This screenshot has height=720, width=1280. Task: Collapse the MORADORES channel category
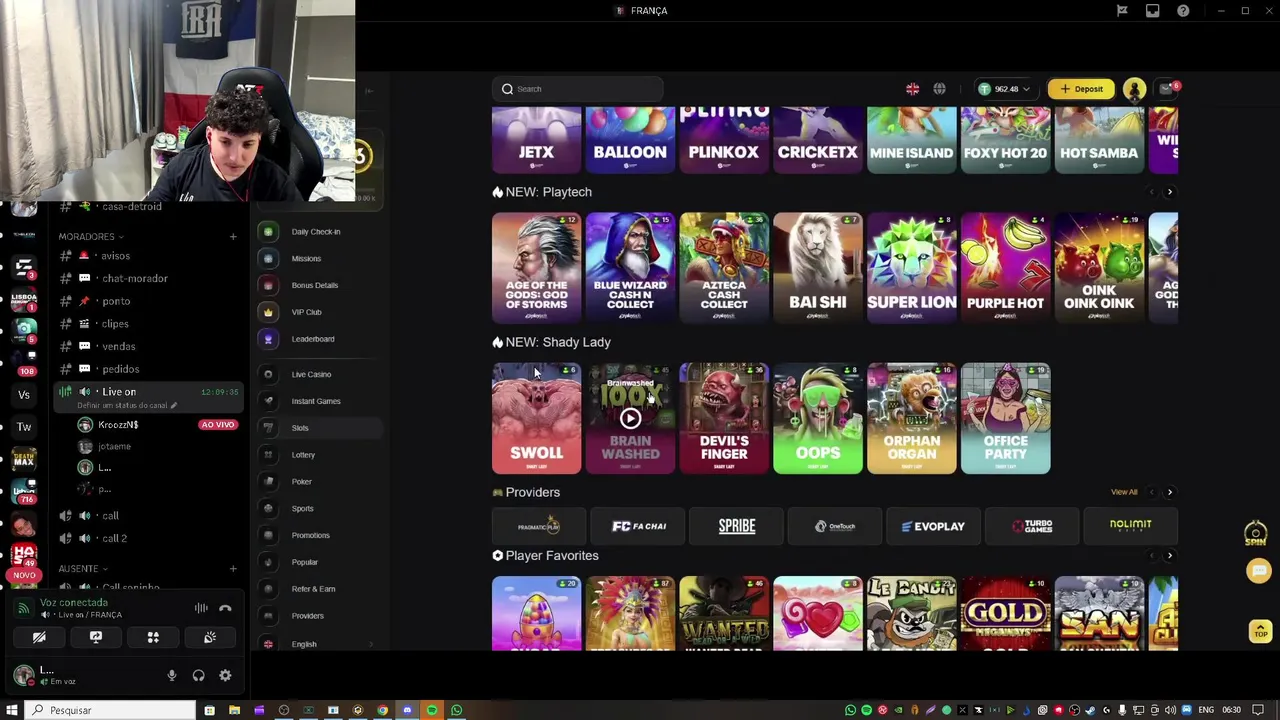click(x=90, y=237)
